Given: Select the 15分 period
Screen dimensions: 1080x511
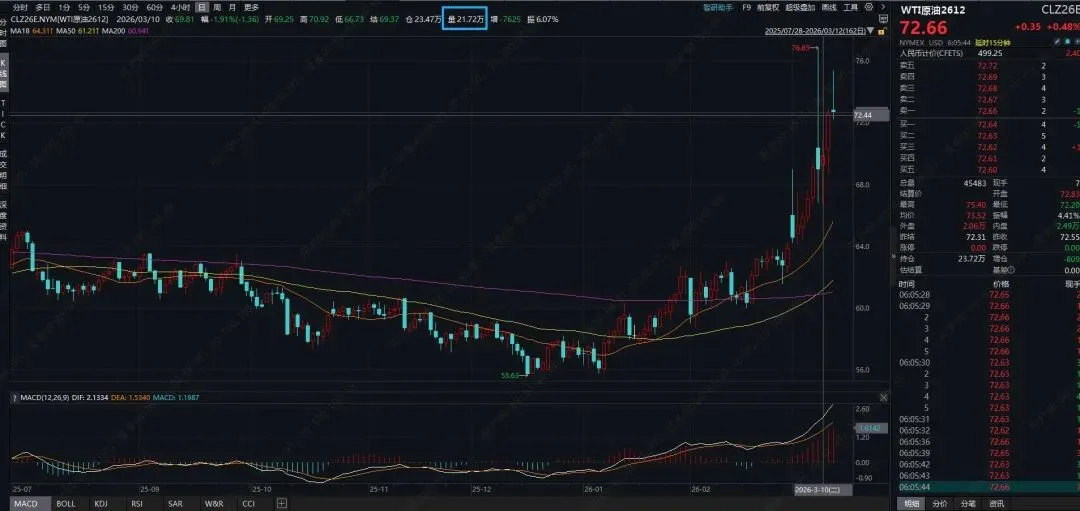Looking at the screenshot, I should 106,7.
